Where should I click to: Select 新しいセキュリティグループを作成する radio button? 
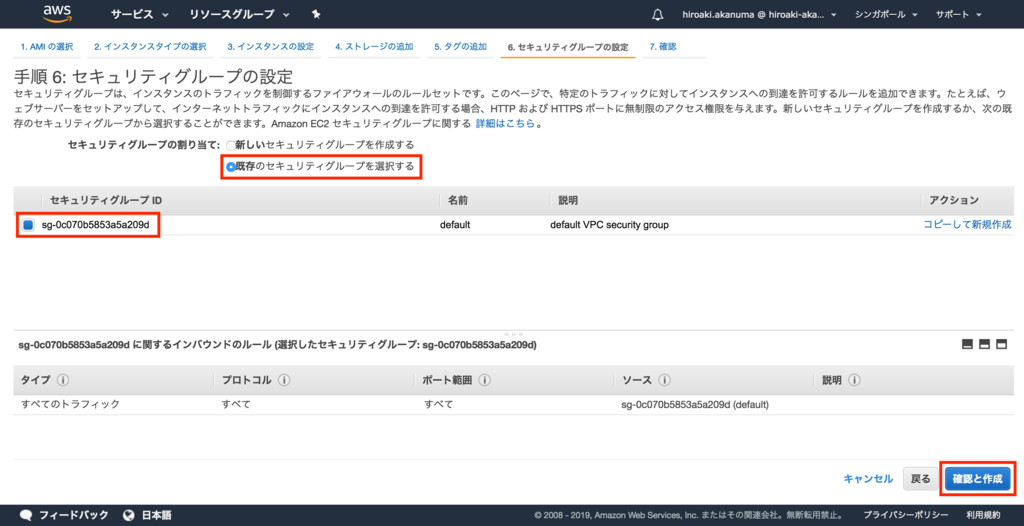tap(230, 144)
